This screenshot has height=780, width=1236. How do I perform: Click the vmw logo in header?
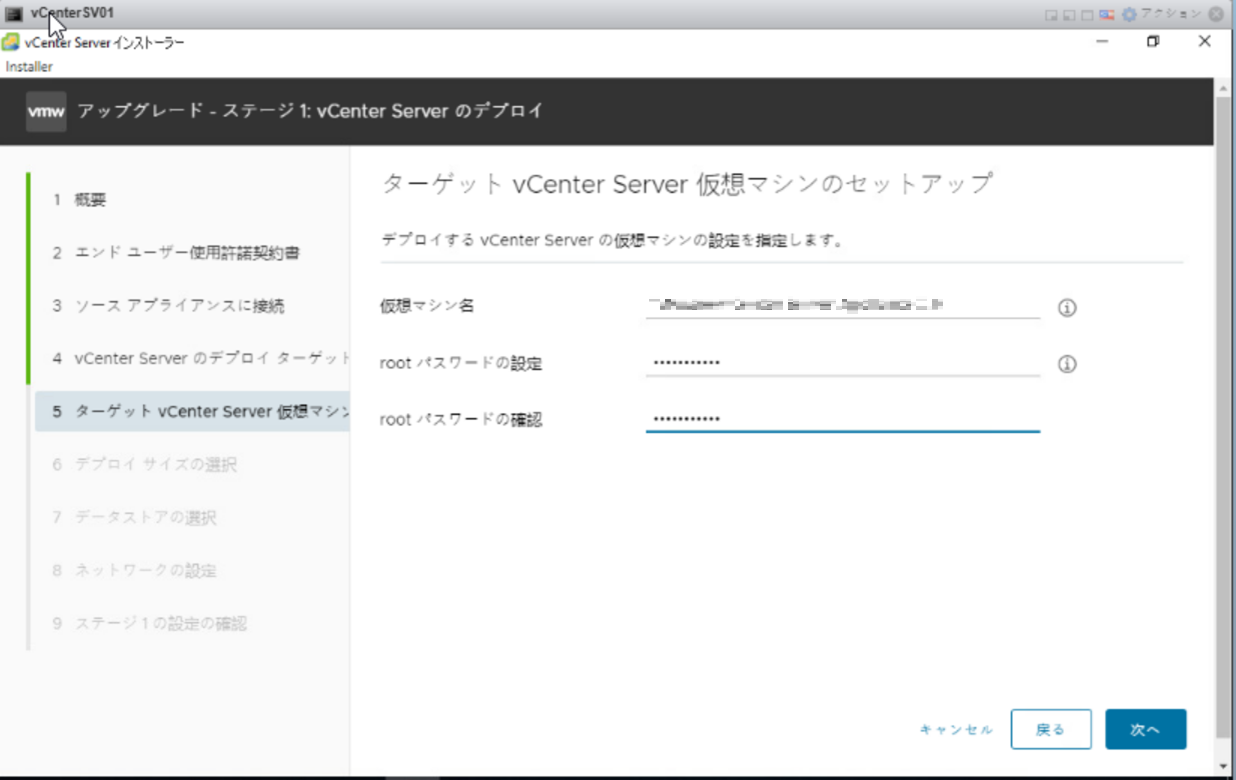pyautogui.click(x=46, y=111)
